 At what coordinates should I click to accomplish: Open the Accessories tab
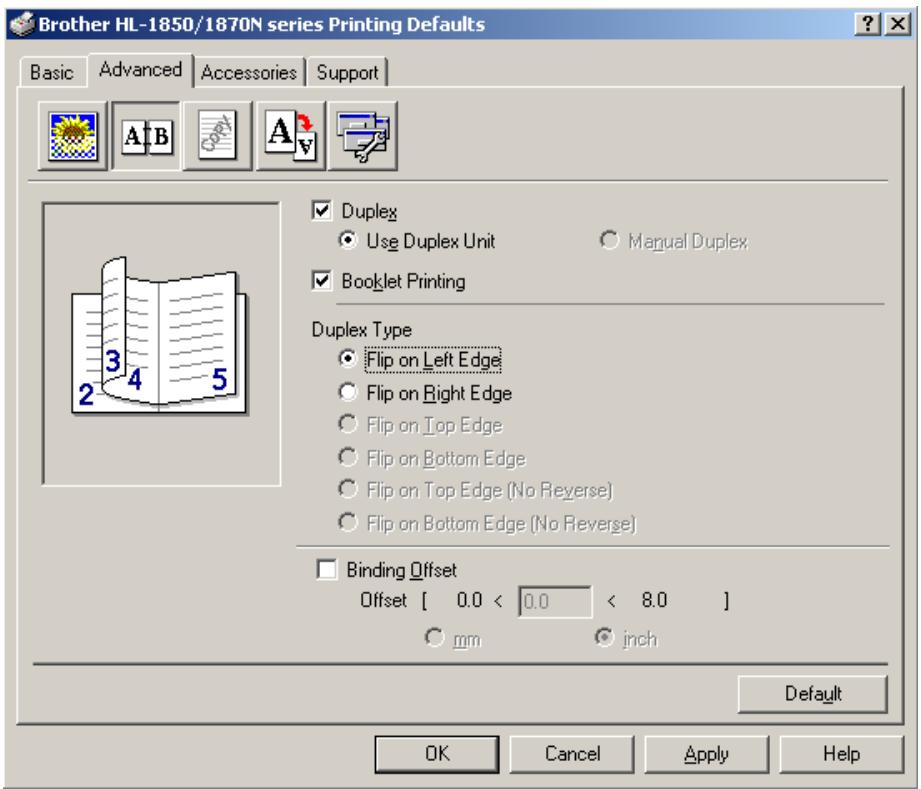pyautogui.click(x=249, y=73)
